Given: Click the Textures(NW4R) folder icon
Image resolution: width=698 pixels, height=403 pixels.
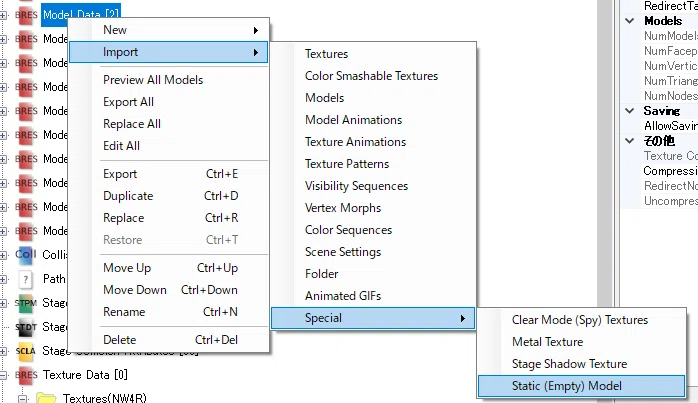Looking at the screenshot, I should pyautogui.click(x=46, y=398).
